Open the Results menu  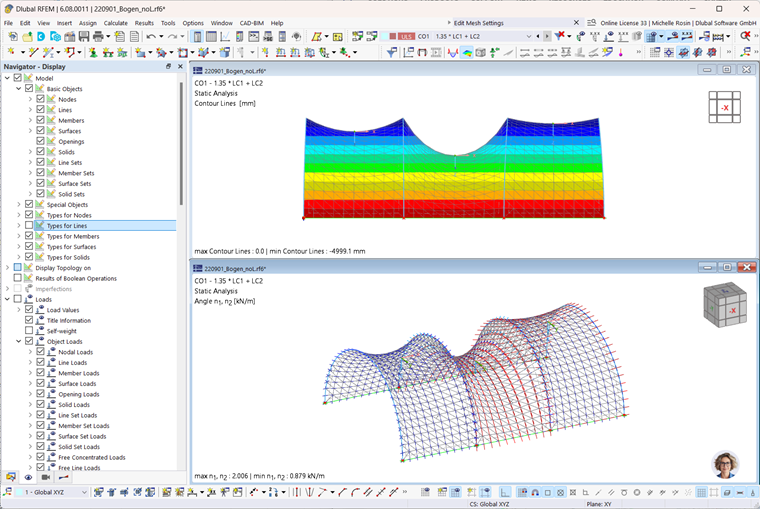point(144,23)
